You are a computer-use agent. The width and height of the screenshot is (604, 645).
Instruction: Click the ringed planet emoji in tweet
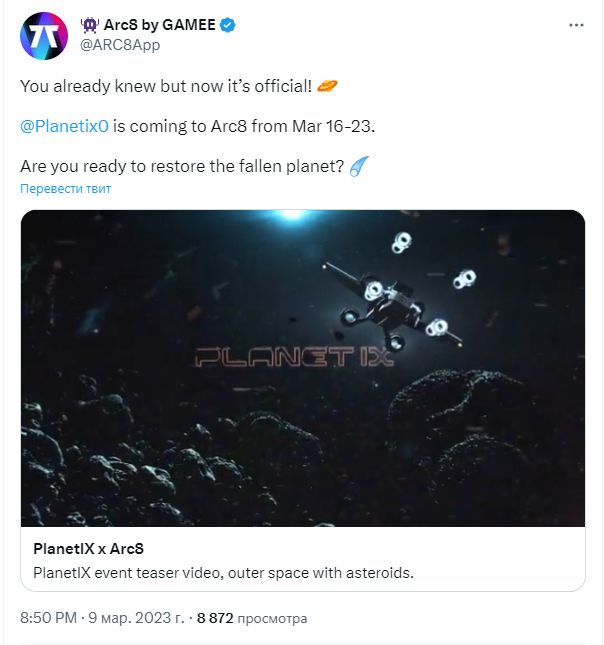(x=328, y=86)
